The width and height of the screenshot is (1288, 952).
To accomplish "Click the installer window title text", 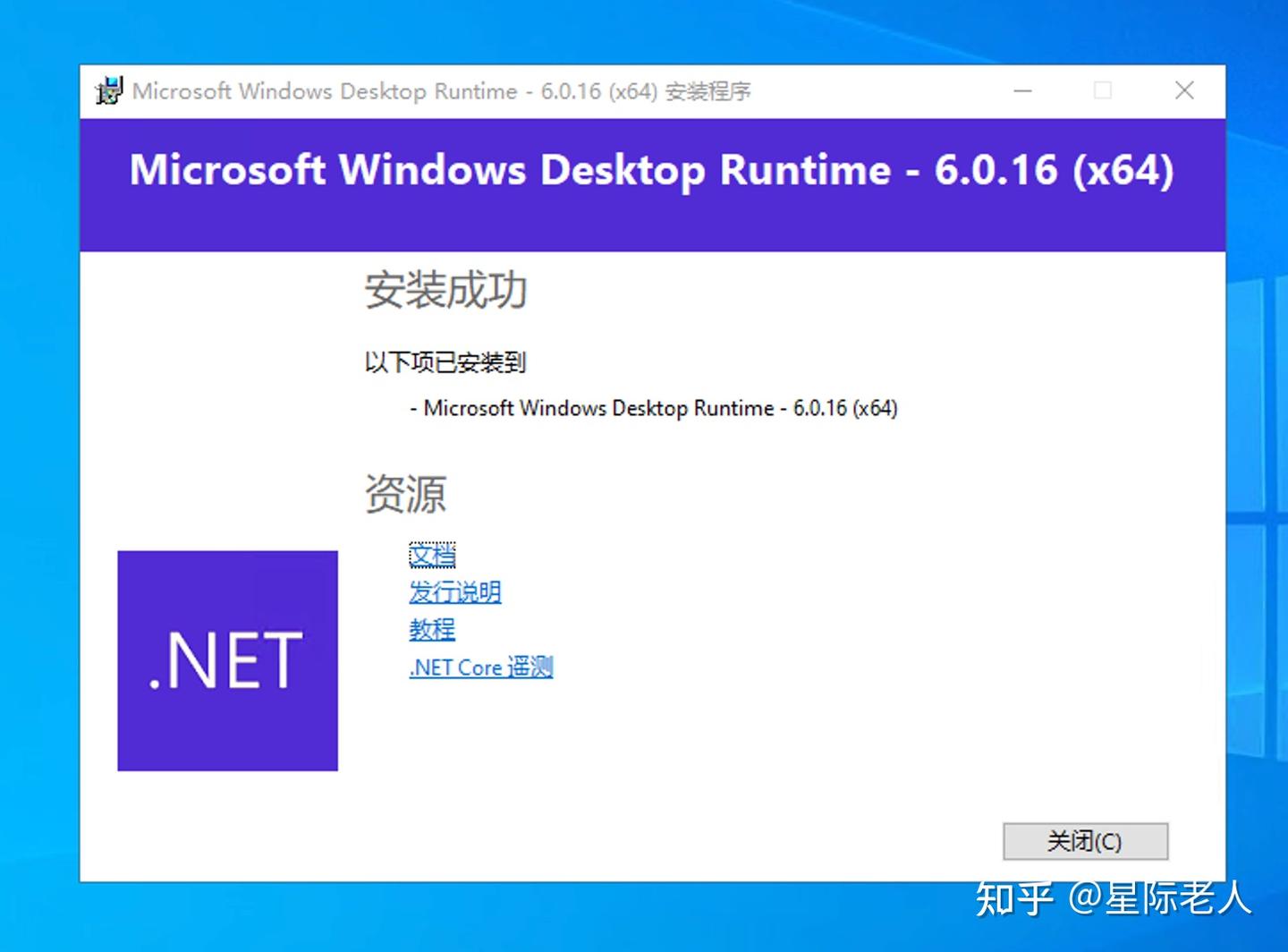I will point(443,90).
